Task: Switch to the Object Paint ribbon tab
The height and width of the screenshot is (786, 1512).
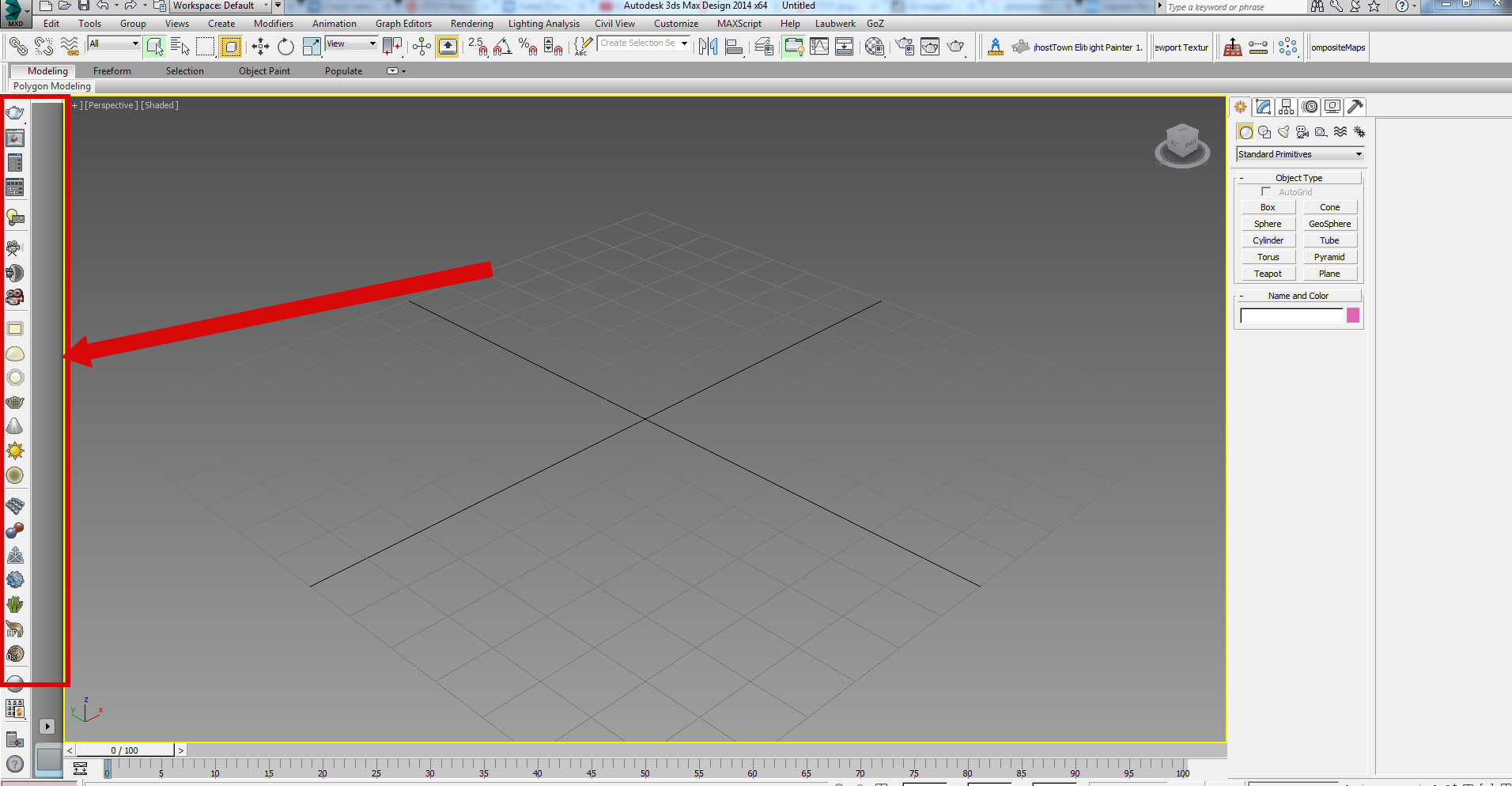Action: [264, 71]
